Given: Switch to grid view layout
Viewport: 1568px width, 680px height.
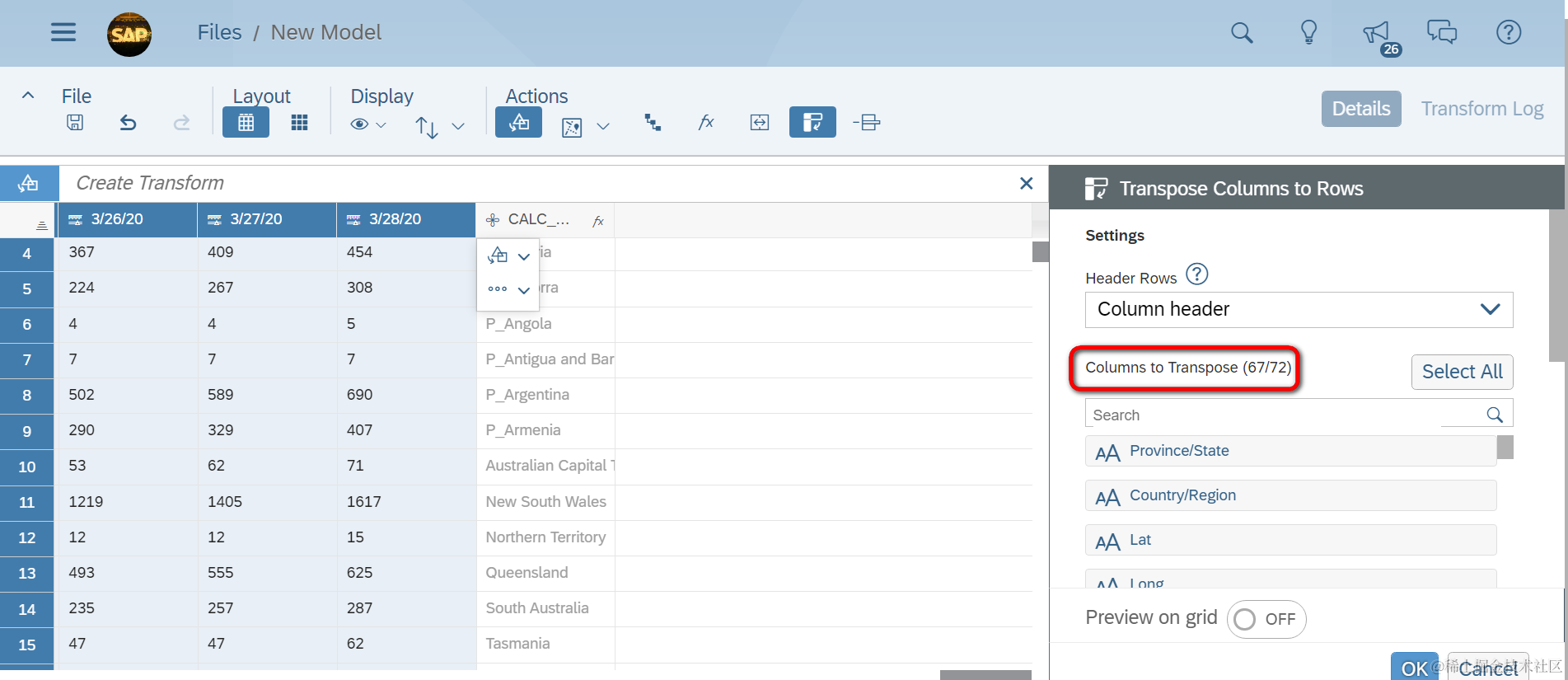Looking at the screenshot, I should tap(246, 122).
